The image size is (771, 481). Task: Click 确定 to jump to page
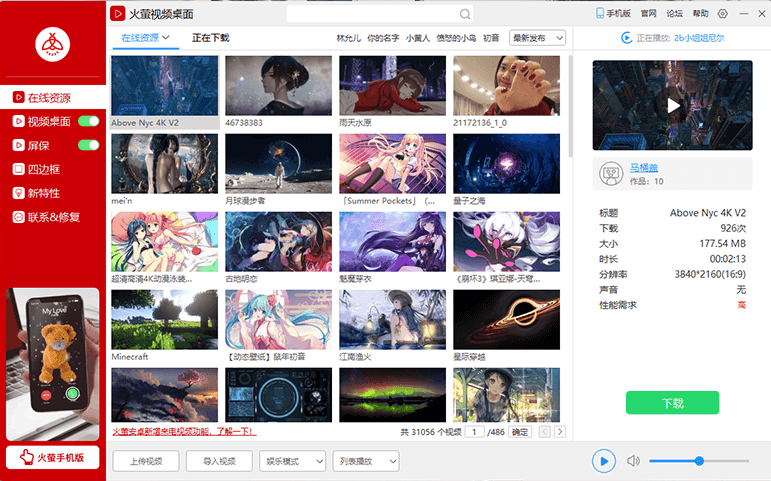click(520, 432)
